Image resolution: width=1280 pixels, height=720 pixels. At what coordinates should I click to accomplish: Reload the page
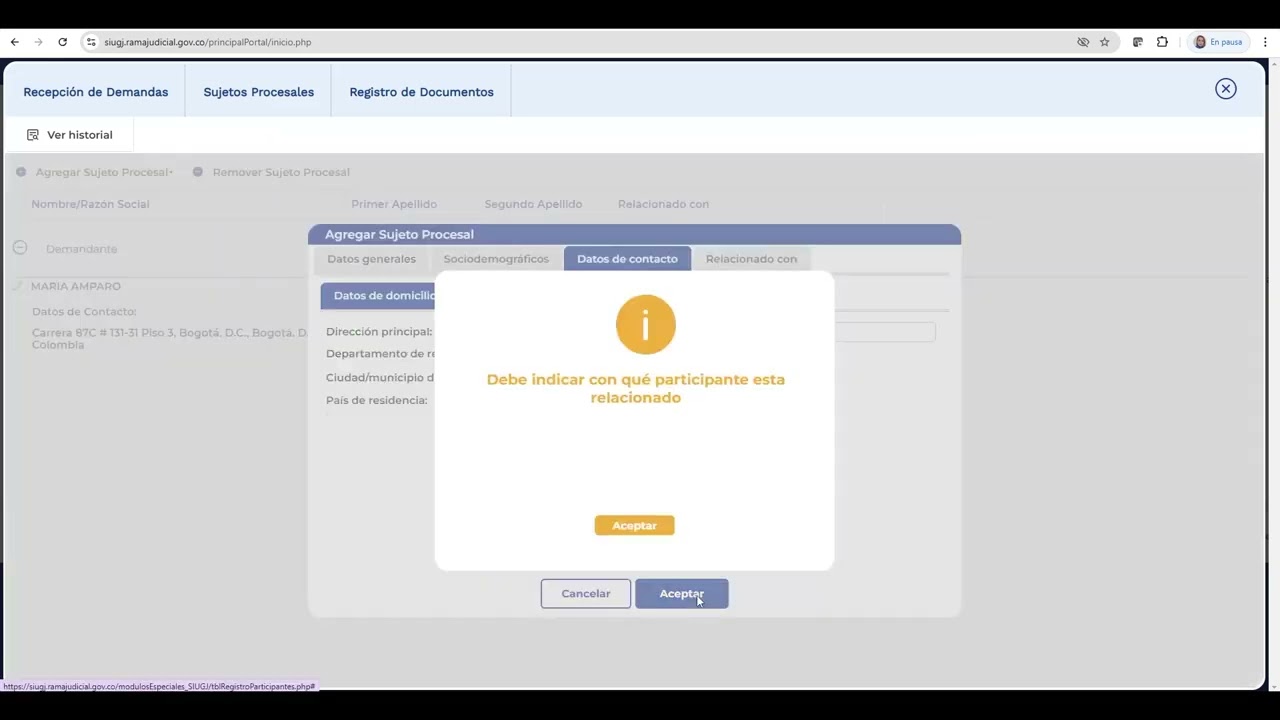(x=62, y=42)
